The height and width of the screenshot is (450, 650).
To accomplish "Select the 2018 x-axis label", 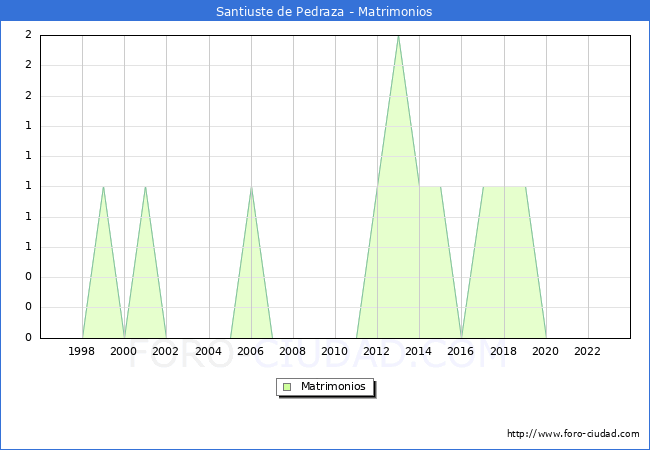I will [x=504, y=351].
